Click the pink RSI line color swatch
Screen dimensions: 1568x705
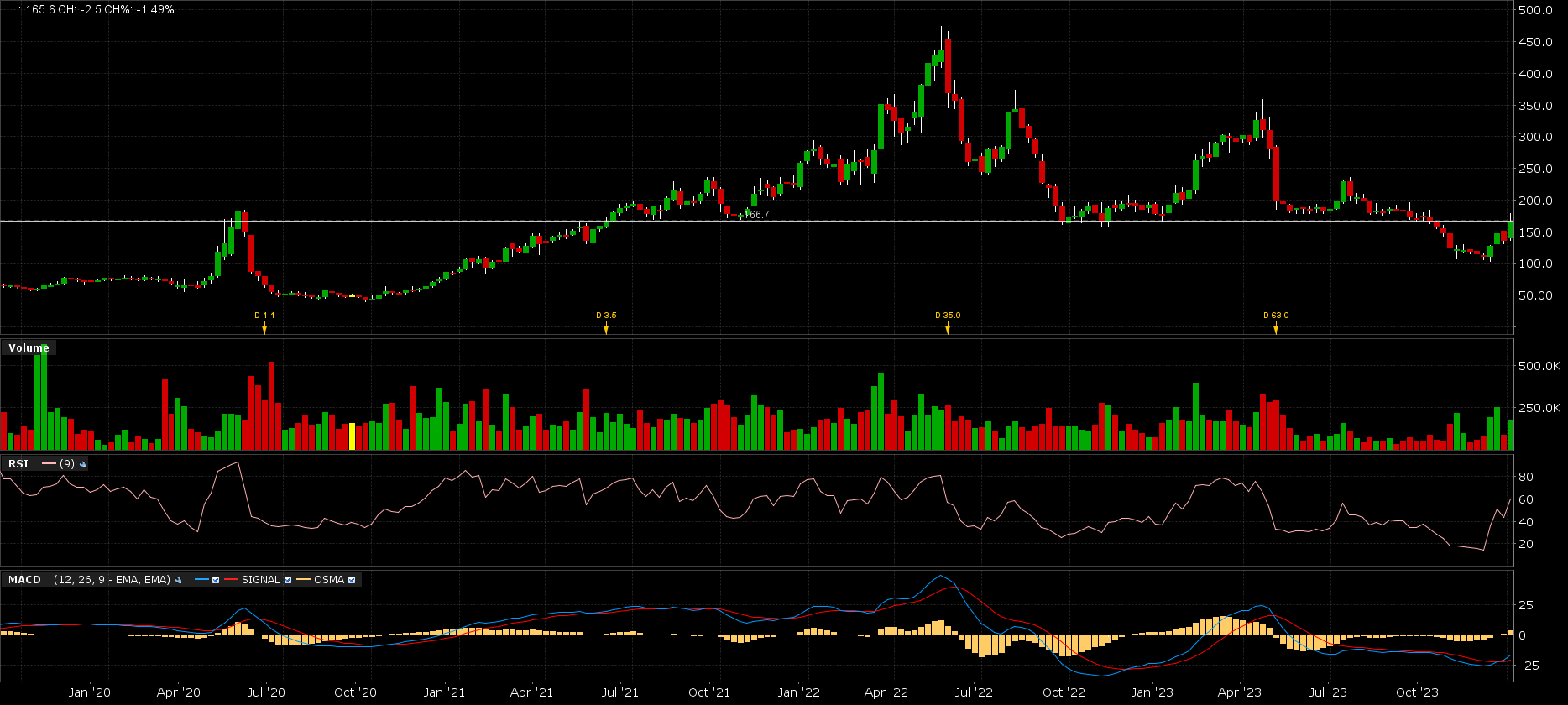48,464
